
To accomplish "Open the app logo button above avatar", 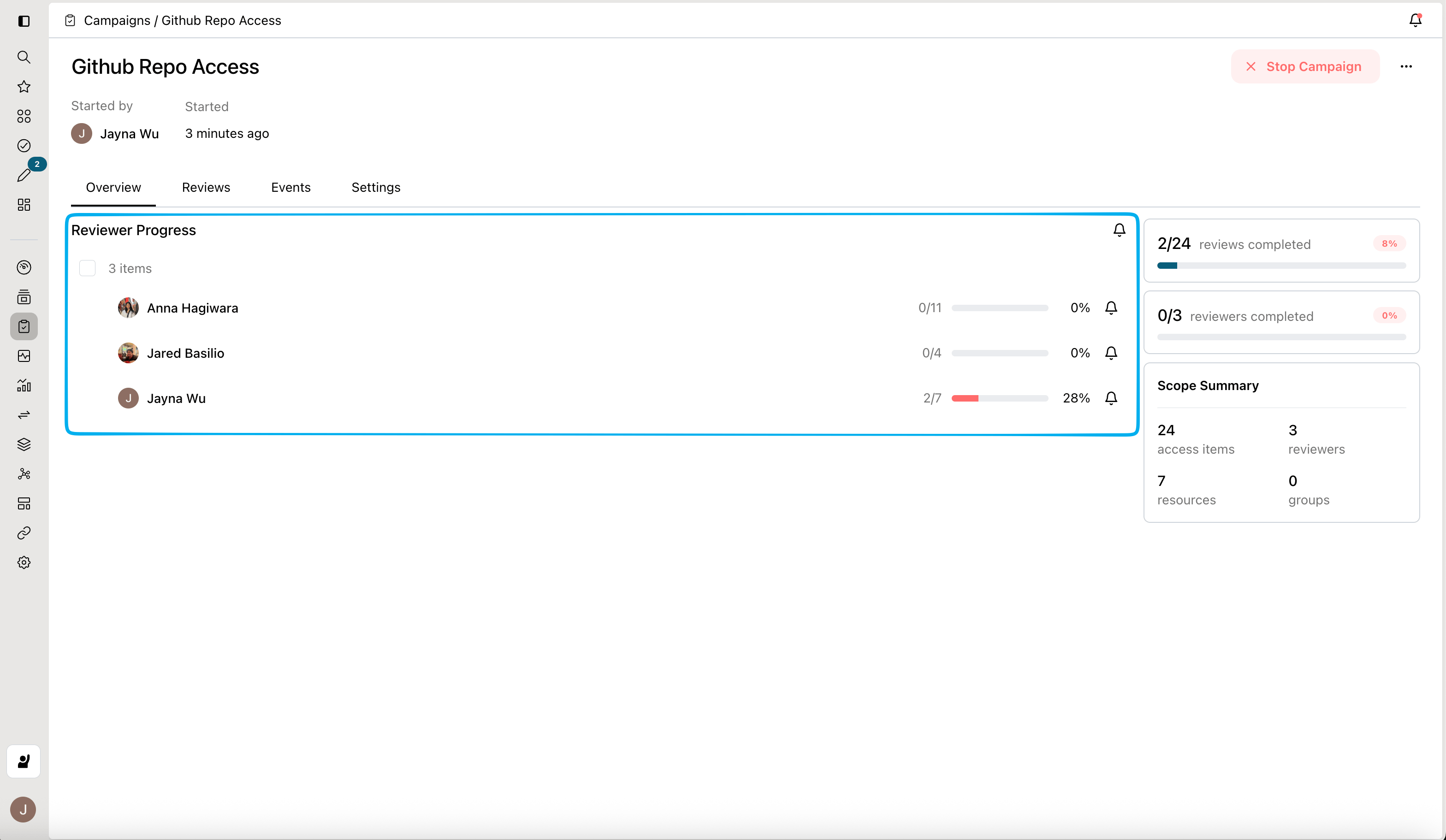I will point(24,761).
